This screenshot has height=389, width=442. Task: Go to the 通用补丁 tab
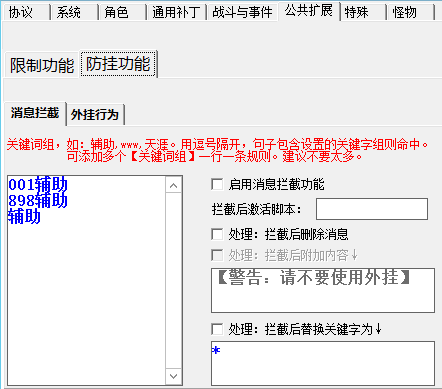click(176, 12)
